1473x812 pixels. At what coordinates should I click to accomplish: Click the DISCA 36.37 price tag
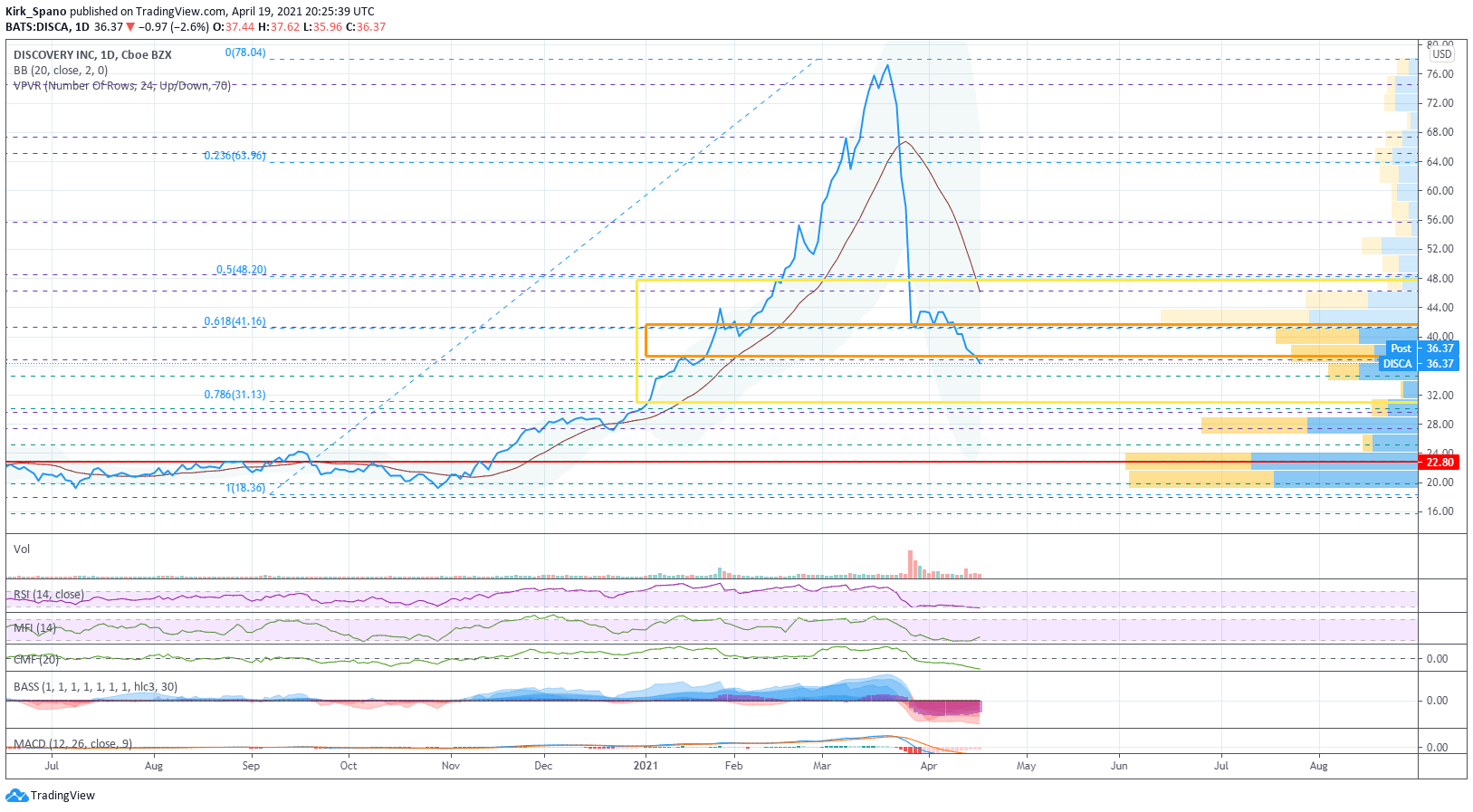tap(1419, 364)
